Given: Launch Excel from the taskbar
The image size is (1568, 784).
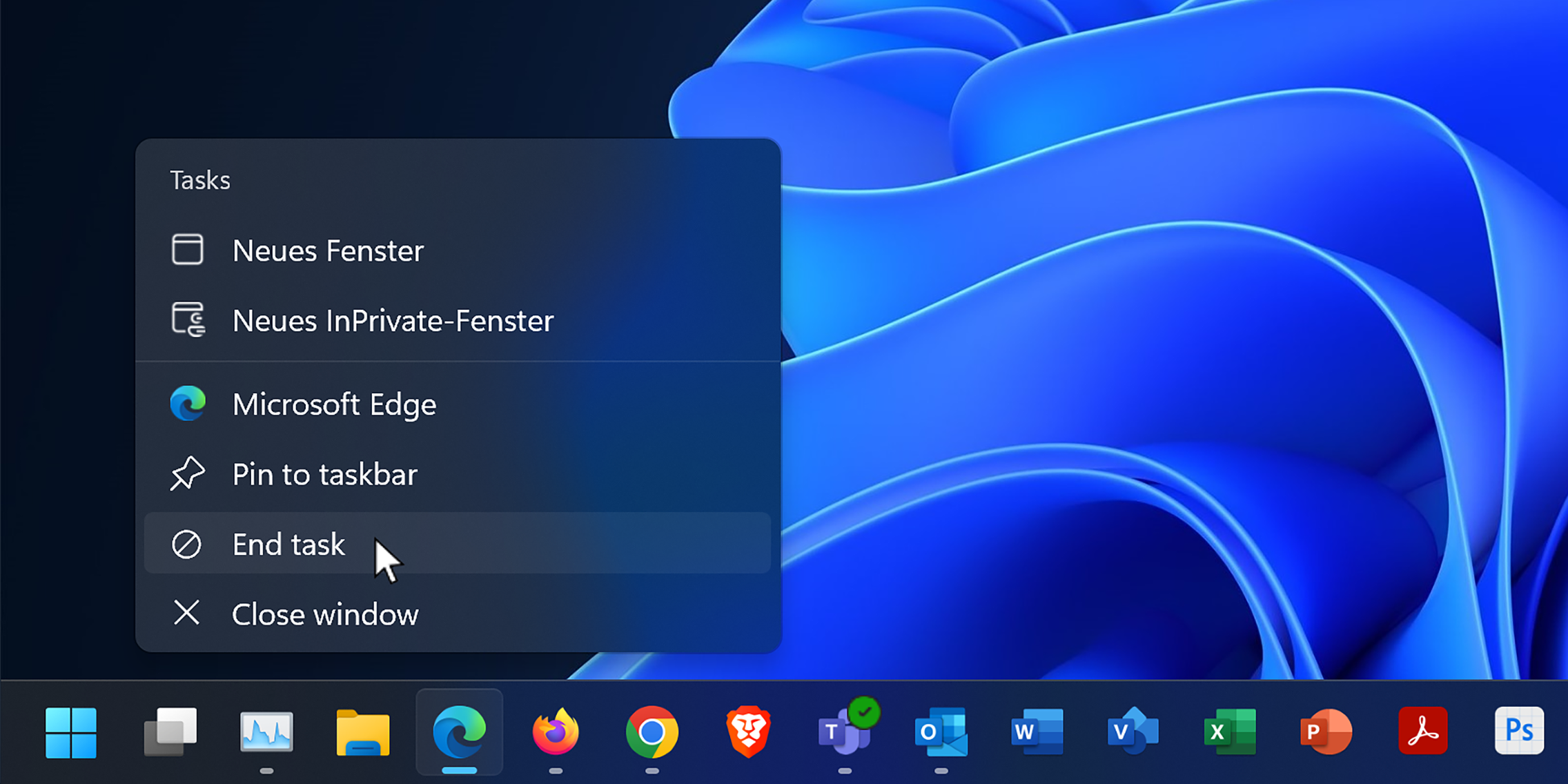Looking at the screenshot, I should 1230,732.
